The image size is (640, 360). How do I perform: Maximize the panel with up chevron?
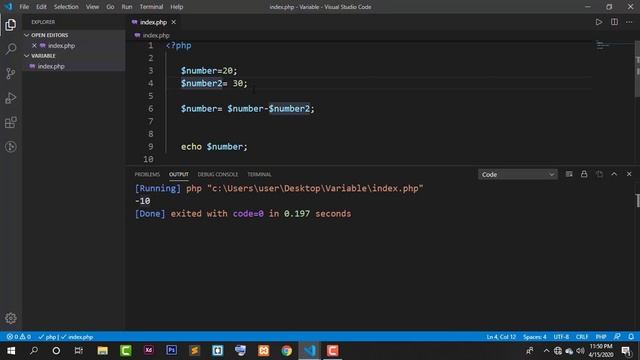(x=614, y=174)
